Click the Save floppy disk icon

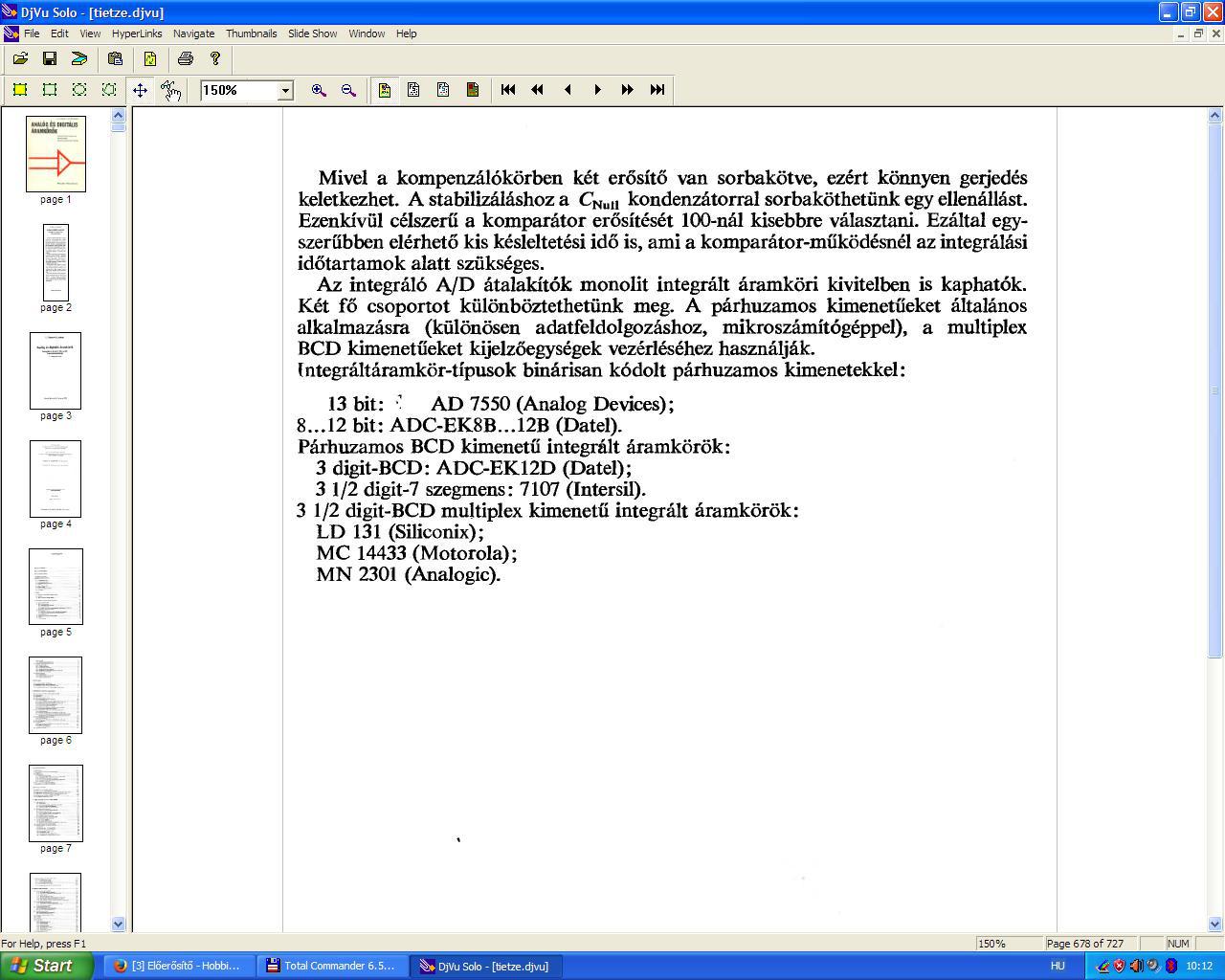pyautogui.click(x=50, y=59)
